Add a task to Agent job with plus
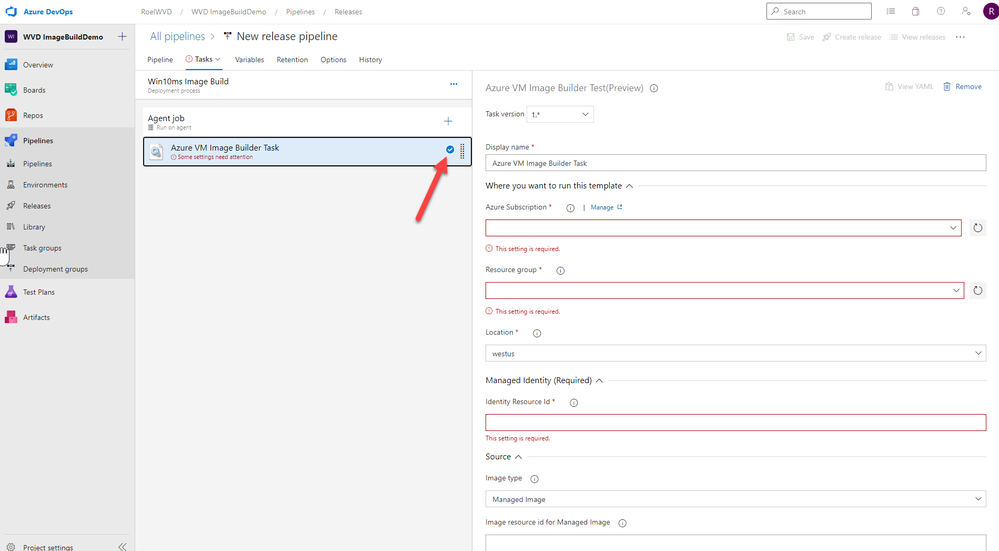 click(448, 121)
